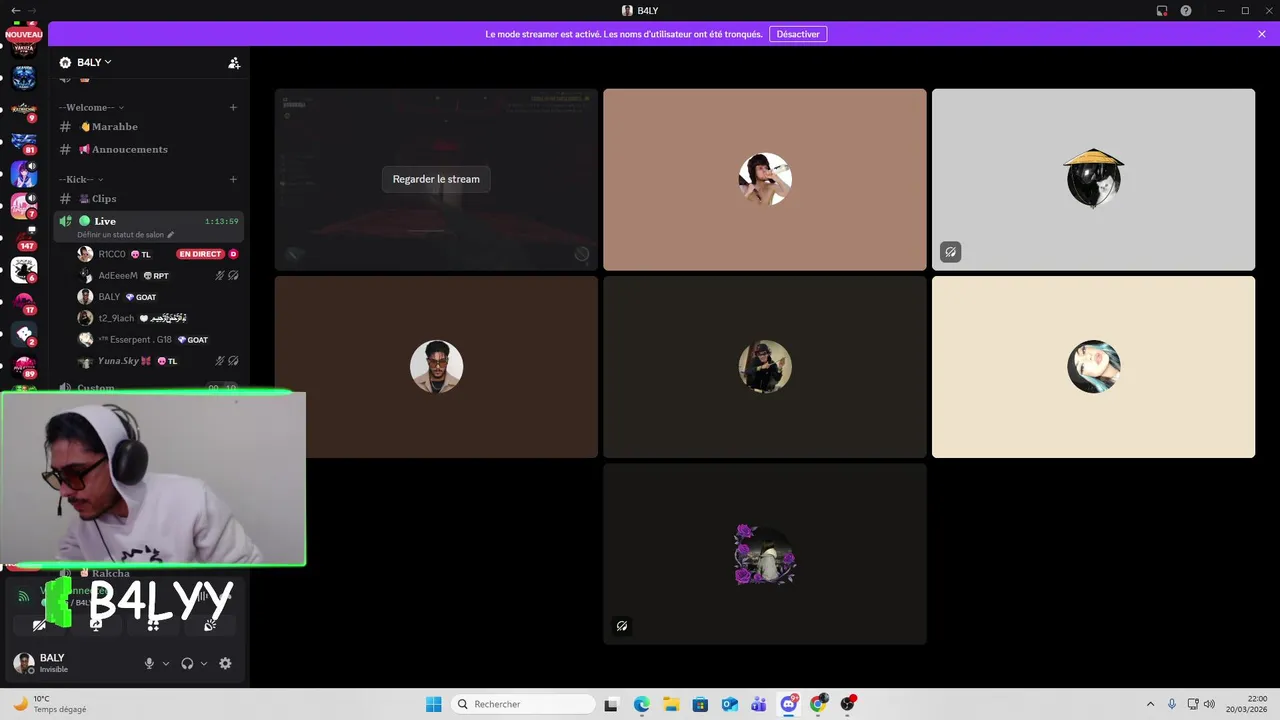Open the activities button in voice panel
The height and width of the screenshot is (720, 1280).
[153, 625]
